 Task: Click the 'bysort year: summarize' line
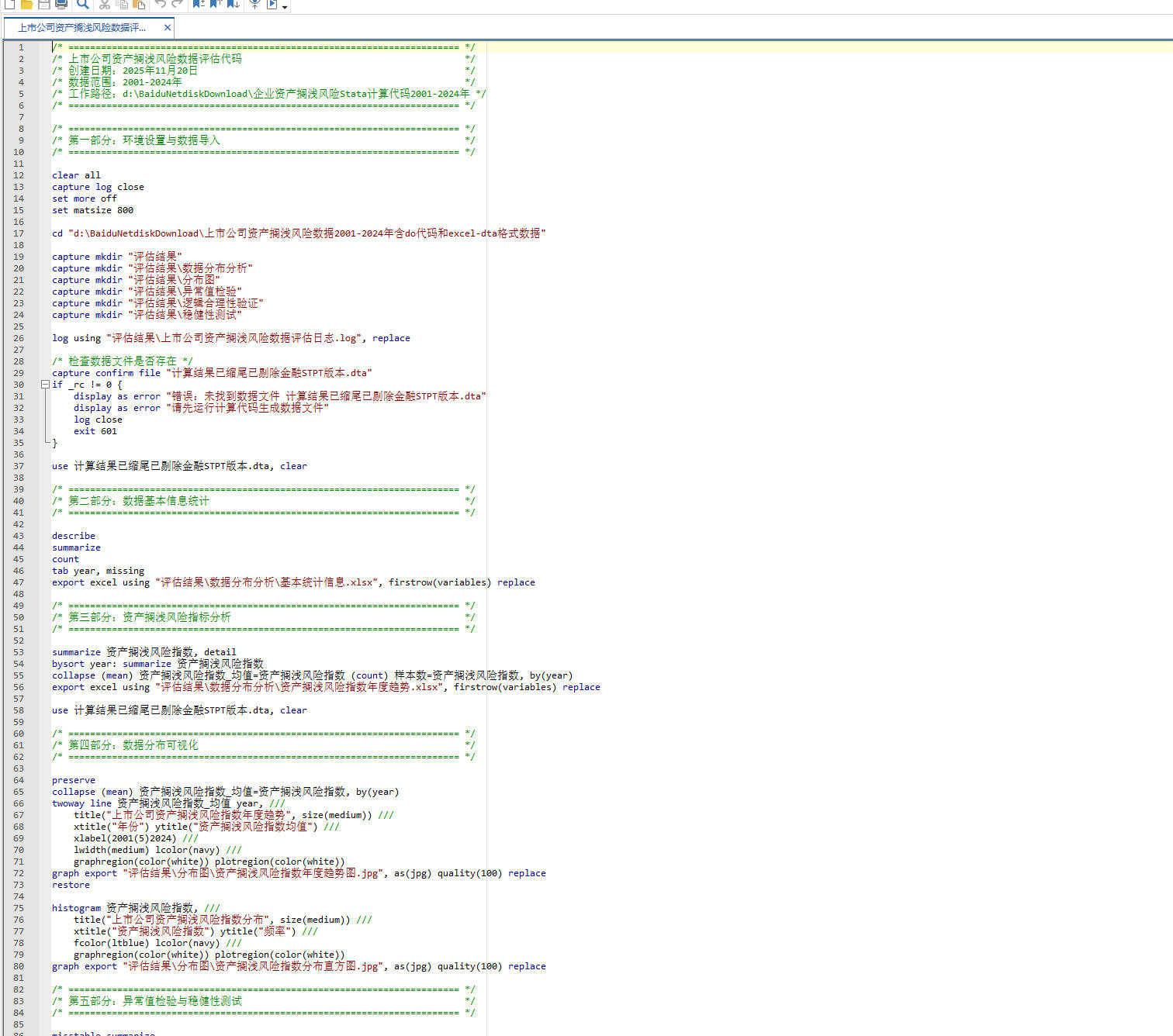tap(157, 664)
